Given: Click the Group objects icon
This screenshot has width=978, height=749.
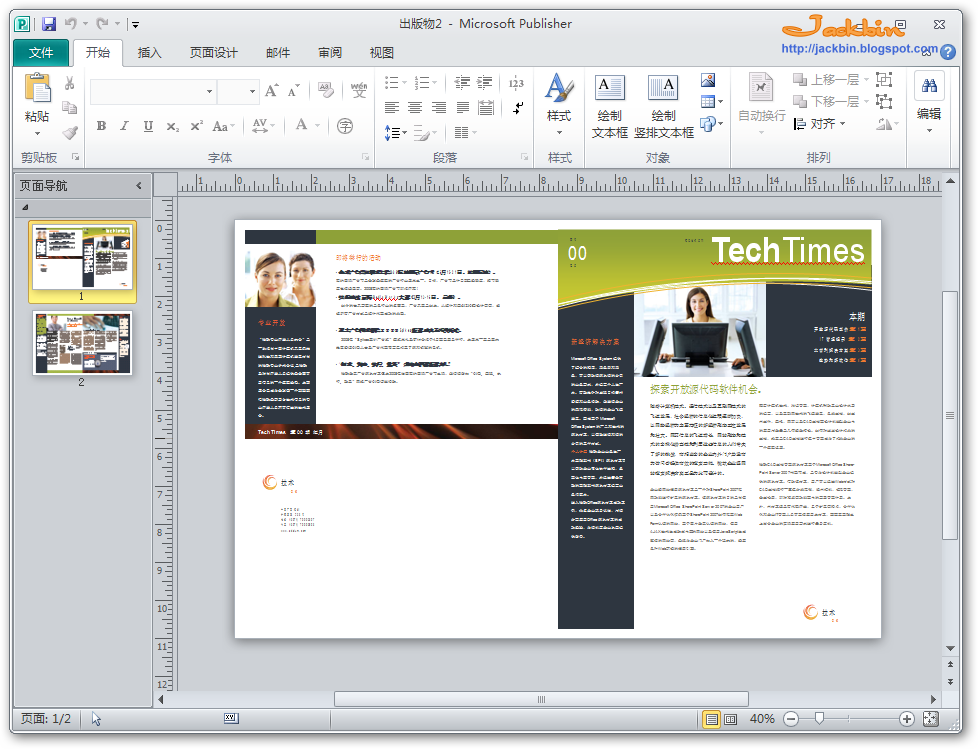Looking at the screenshot, I should pyautogui.click(x=884, y=79).
